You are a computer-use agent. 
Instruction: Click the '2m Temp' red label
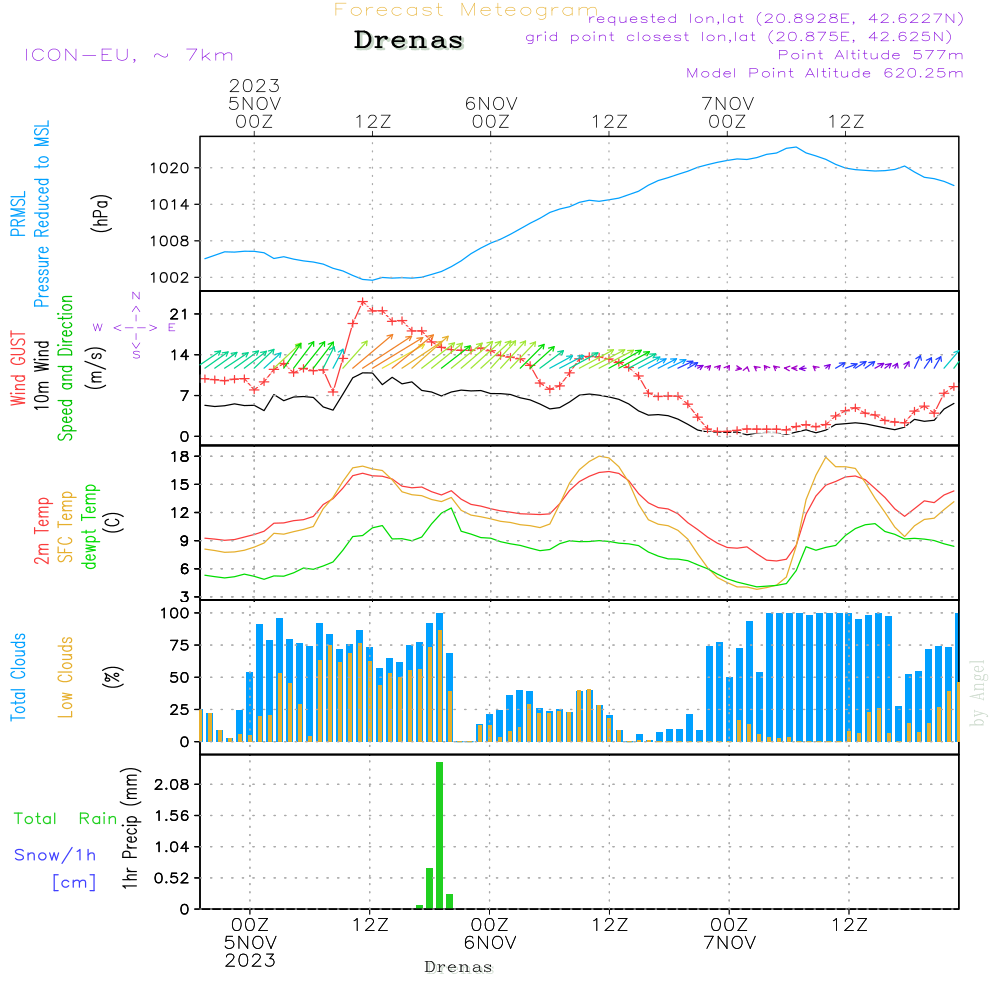click(x=41, y=531)
